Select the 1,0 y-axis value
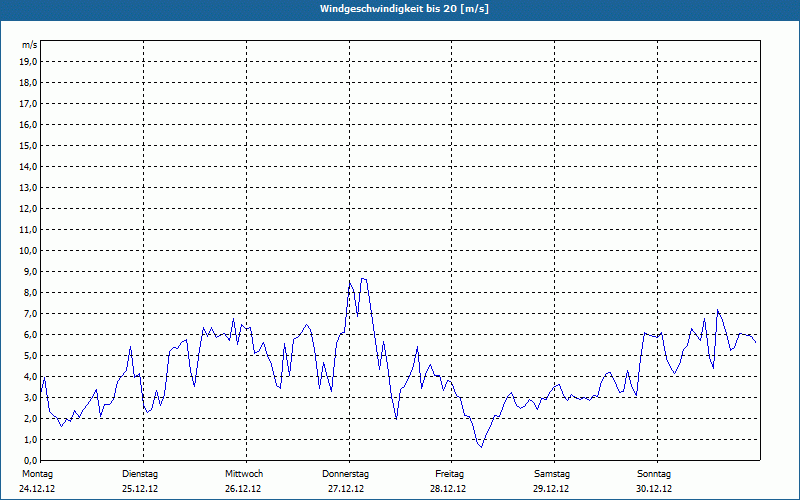800x500 pixels. point(30,439)
